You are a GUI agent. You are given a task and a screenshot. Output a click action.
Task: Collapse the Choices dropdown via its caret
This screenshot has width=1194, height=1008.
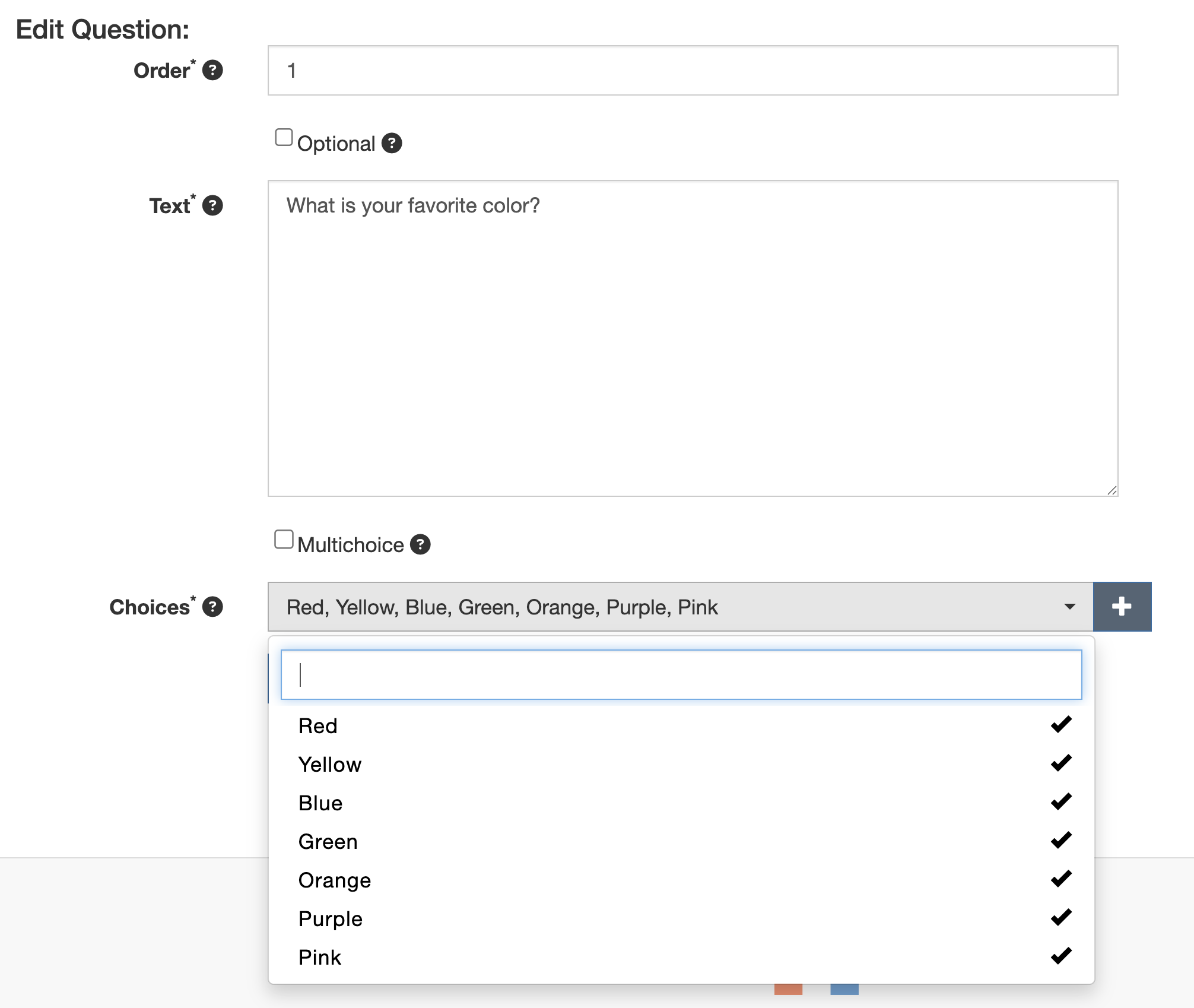click(x=1069, y=607)
